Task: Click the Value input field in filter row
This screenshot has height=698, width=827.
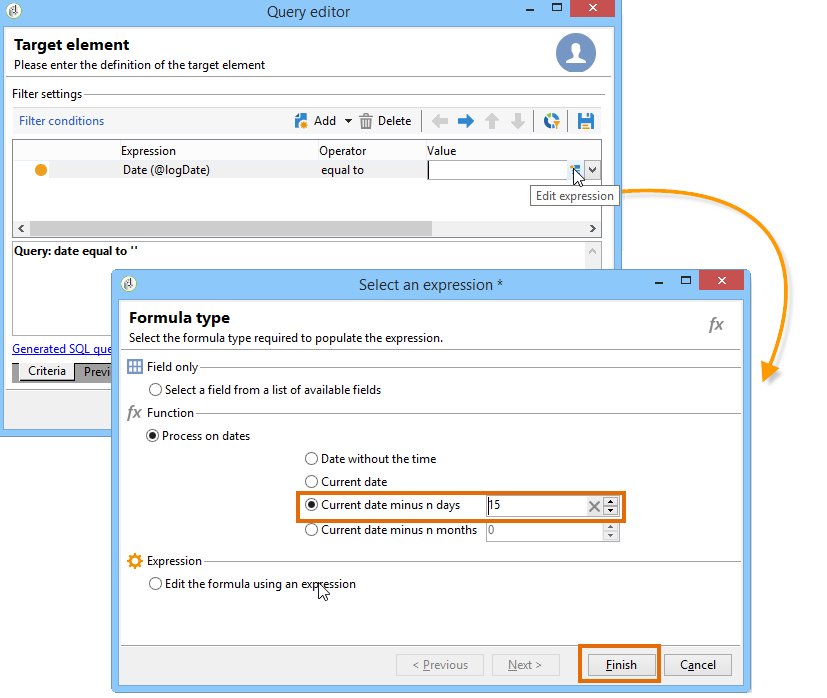Action: [497, 170]
